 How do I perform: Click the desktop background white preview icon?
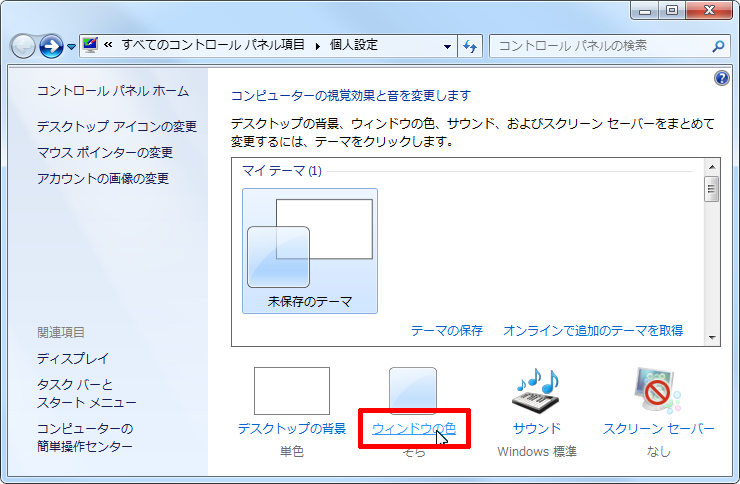(292, 391)
